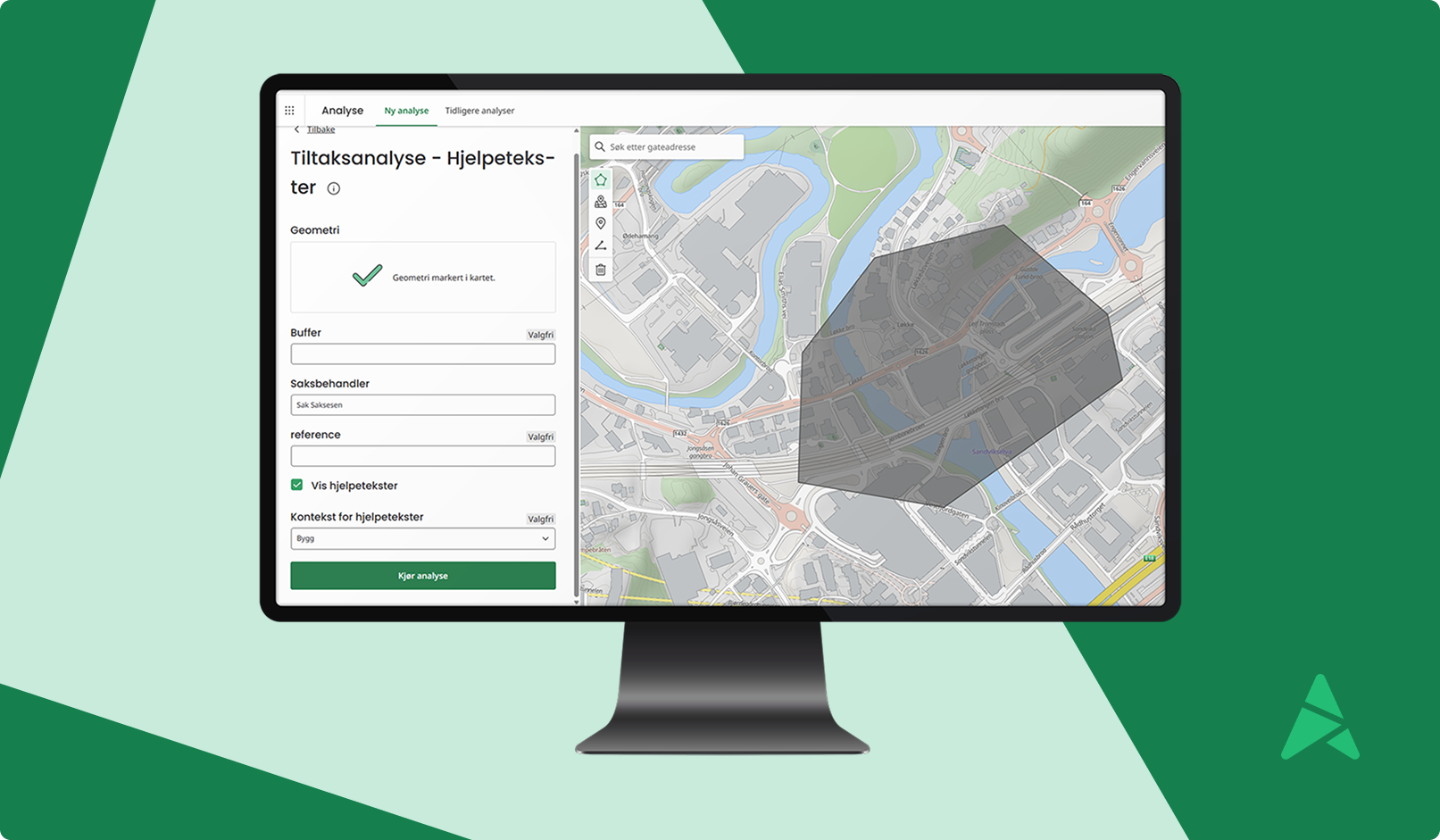
Task: Open the Kontekst for hjelpetekster dropdown
Action: click(x=422, y=539)
